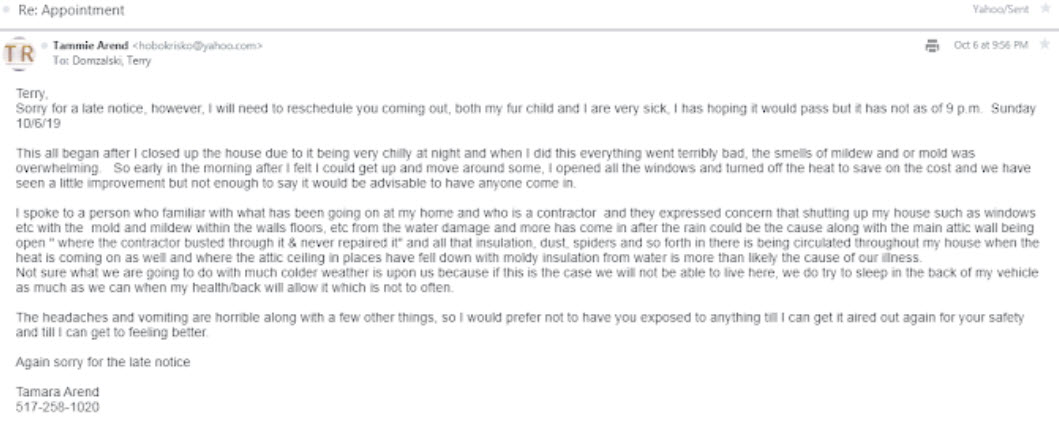Click the Oct 6 at 9:56 PM timestamp
The image size is (1059, 440).
pos(991,45)
